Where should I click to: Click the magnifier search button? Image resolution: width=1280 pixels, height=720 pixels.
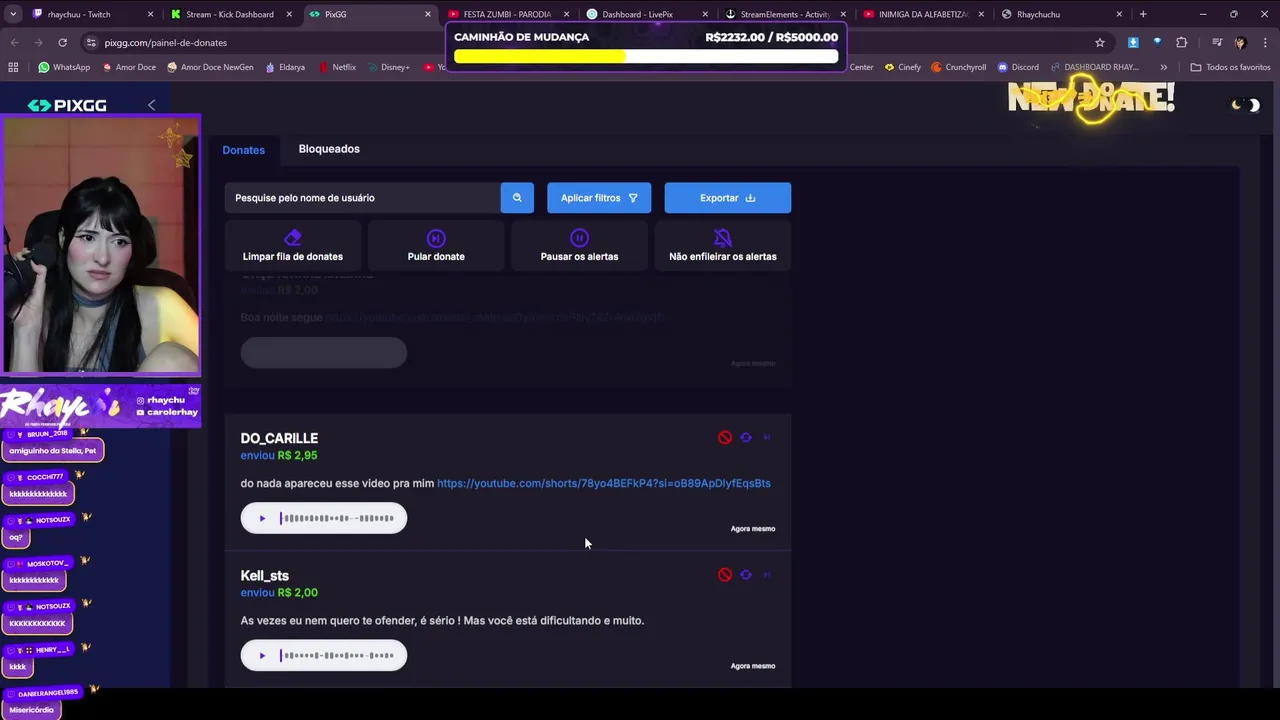(x=517, y=198)
